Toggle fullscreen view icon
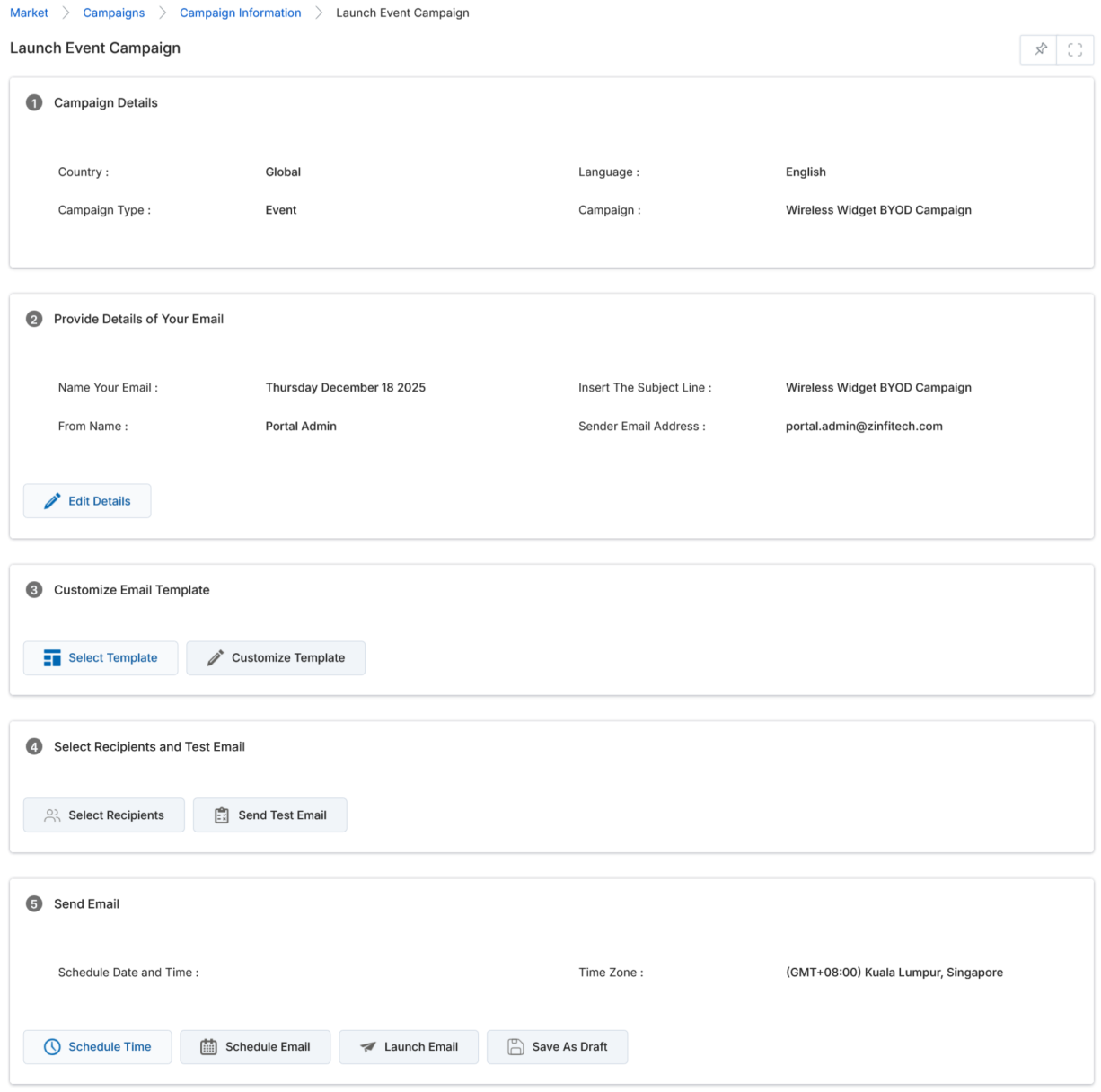Screen dimensions: 1101x1092 pyautogui.click(x=1075, y=49)
